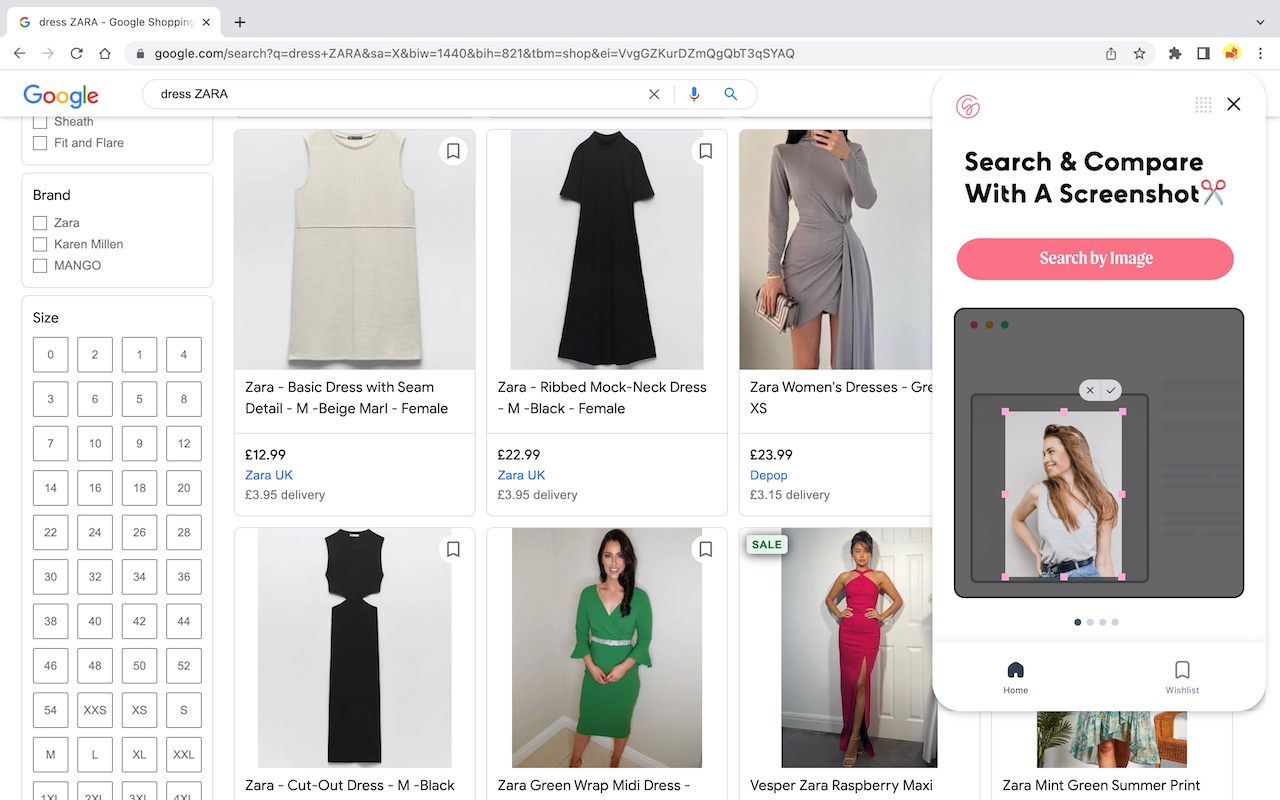1280x800 pixels.
Task: Open the Zara UK link under £22.99
Action: coord(521,475)
